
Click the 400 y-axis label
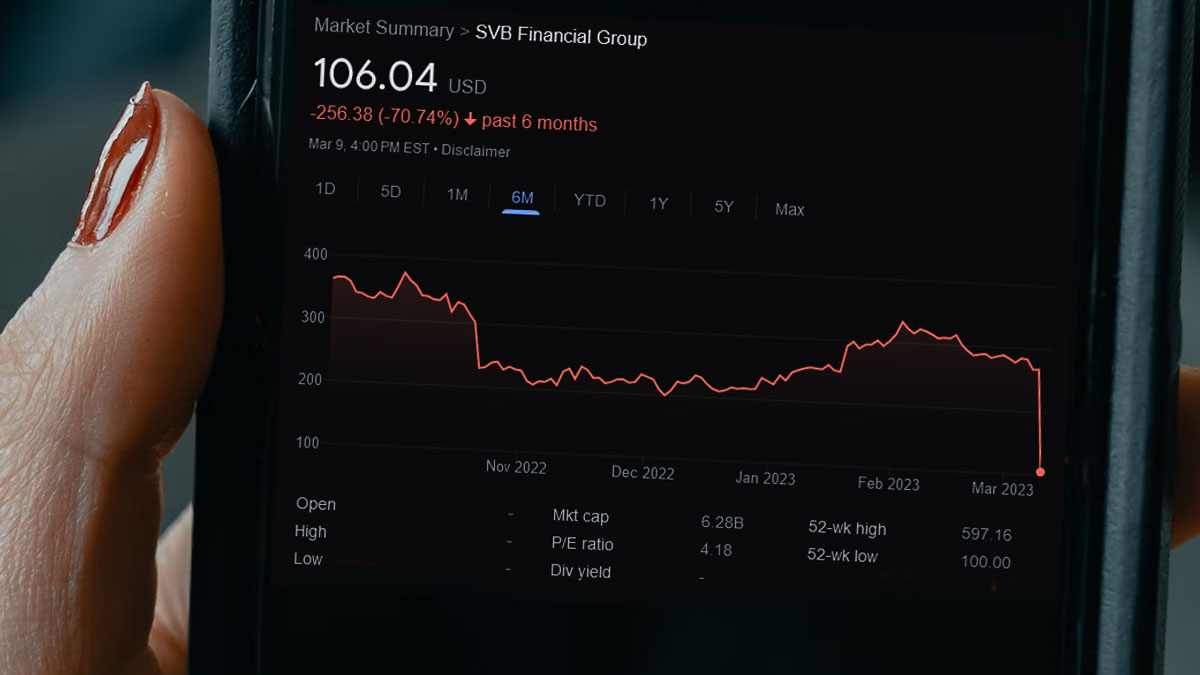coord(316,255)
